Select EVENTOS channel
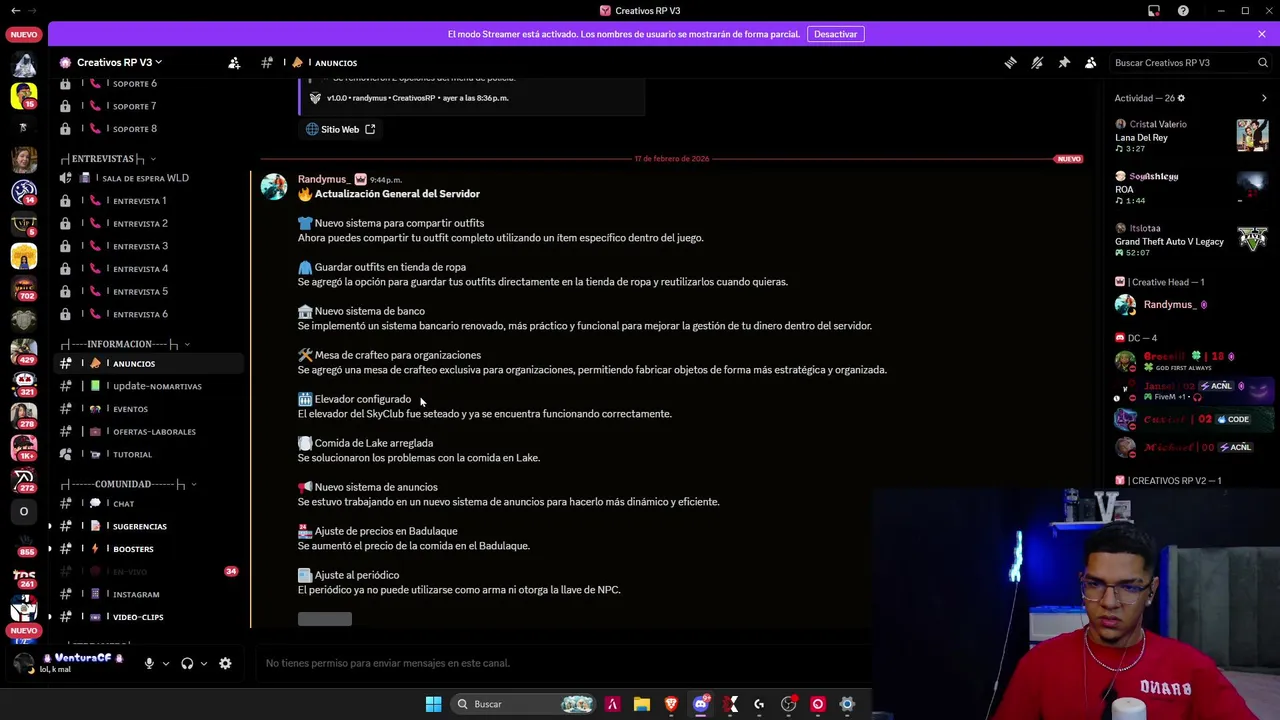1280x720 pixels. [x=150, y=409]
